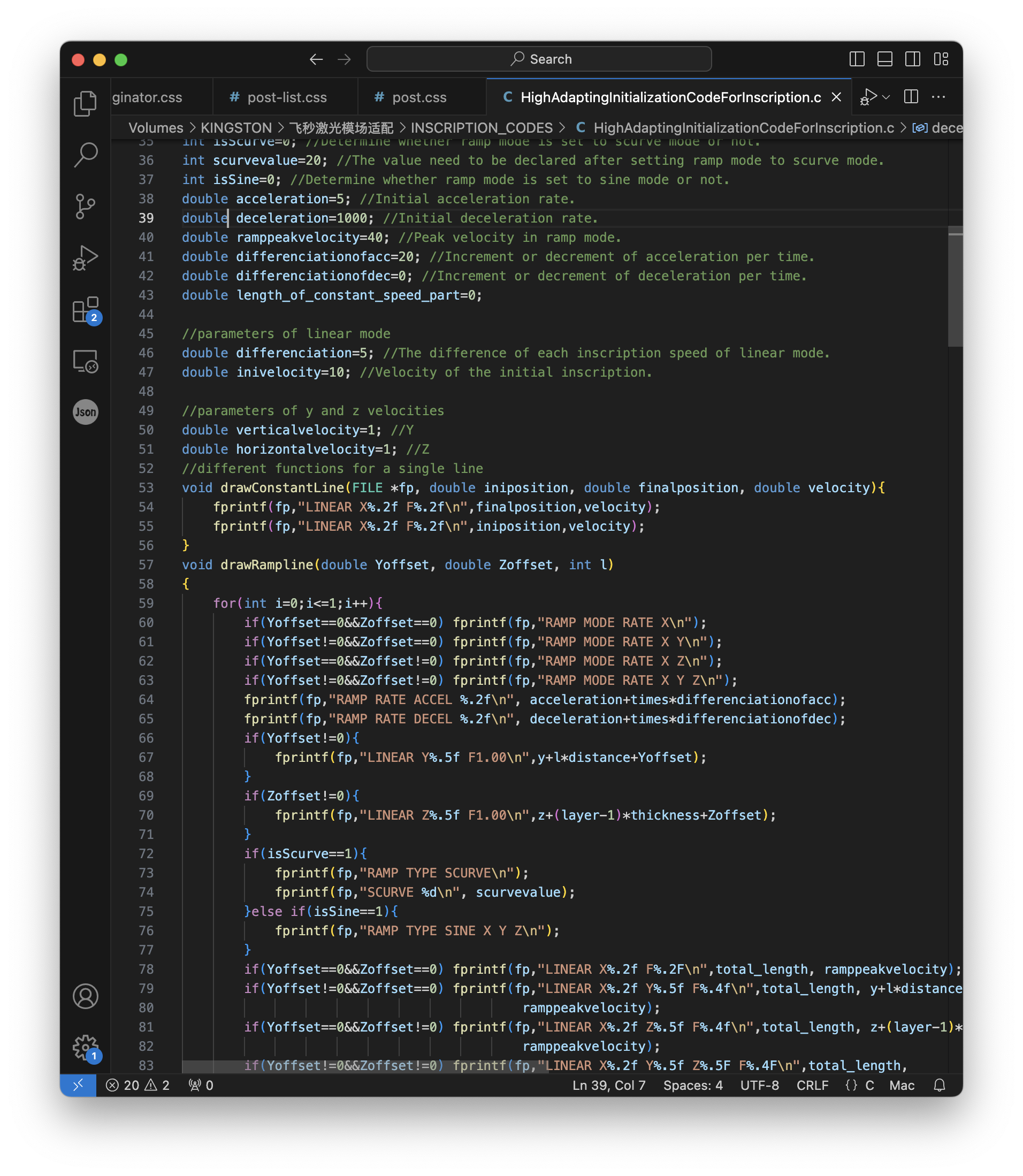Open the Explorer view in activity bar
1023x1176 pixels.
pos(85,103)
